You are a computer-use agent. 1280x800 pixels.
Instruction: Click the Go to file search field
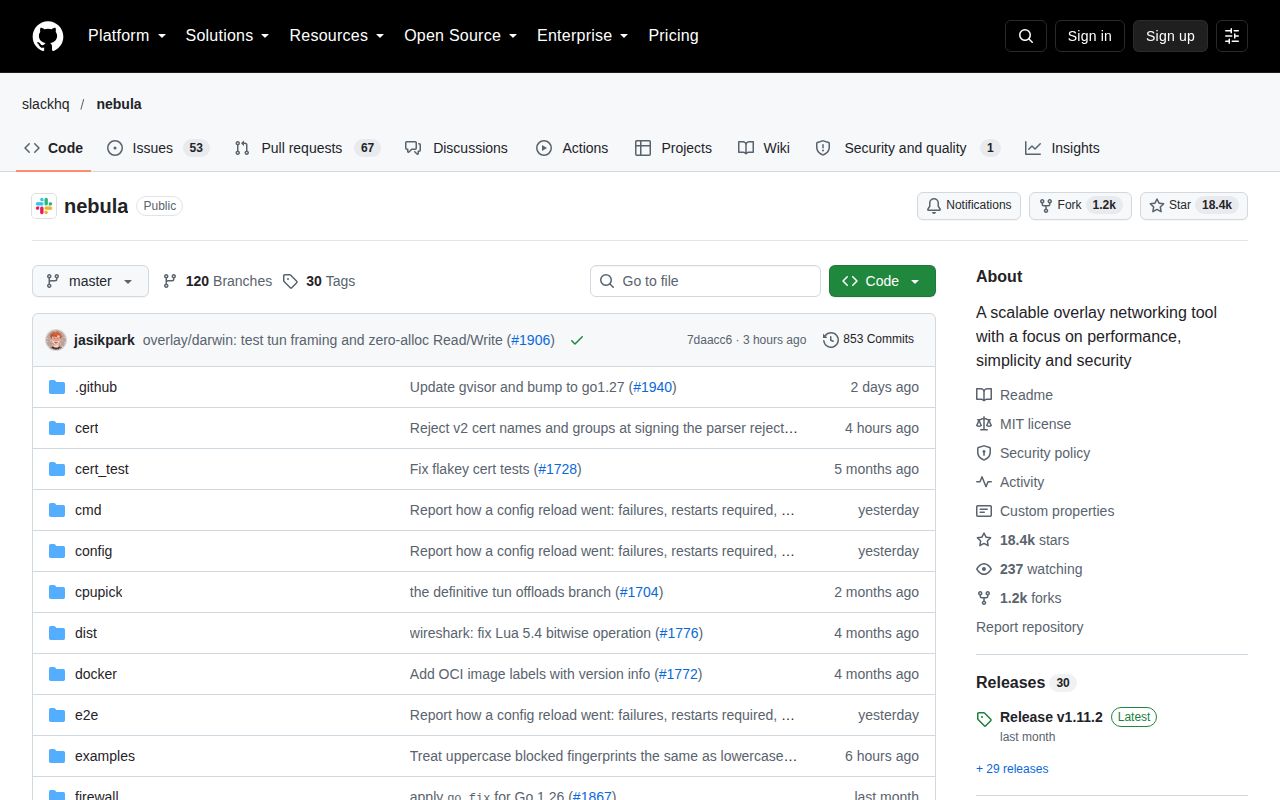coord(705,281)
